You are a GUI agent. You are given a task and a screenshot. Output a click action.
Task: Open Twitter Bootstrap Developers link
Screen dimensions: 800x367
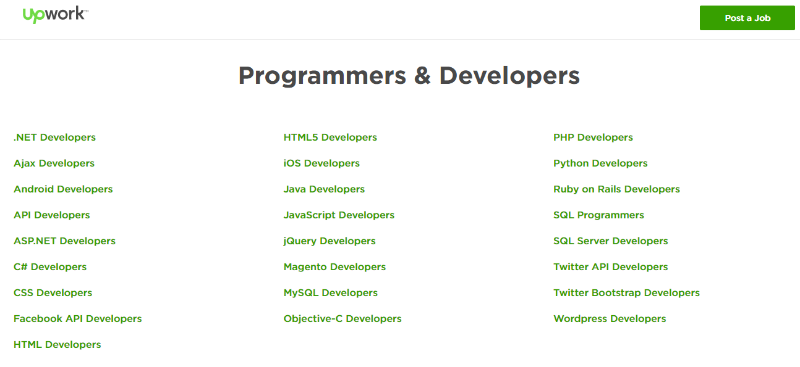coord(627,293)
